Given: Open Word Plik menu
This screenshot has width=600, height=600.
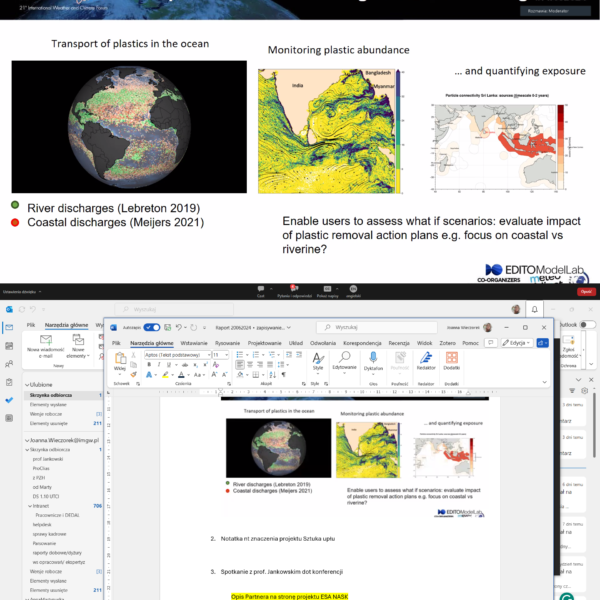Looking at the screenshot, I should [116, 343].
